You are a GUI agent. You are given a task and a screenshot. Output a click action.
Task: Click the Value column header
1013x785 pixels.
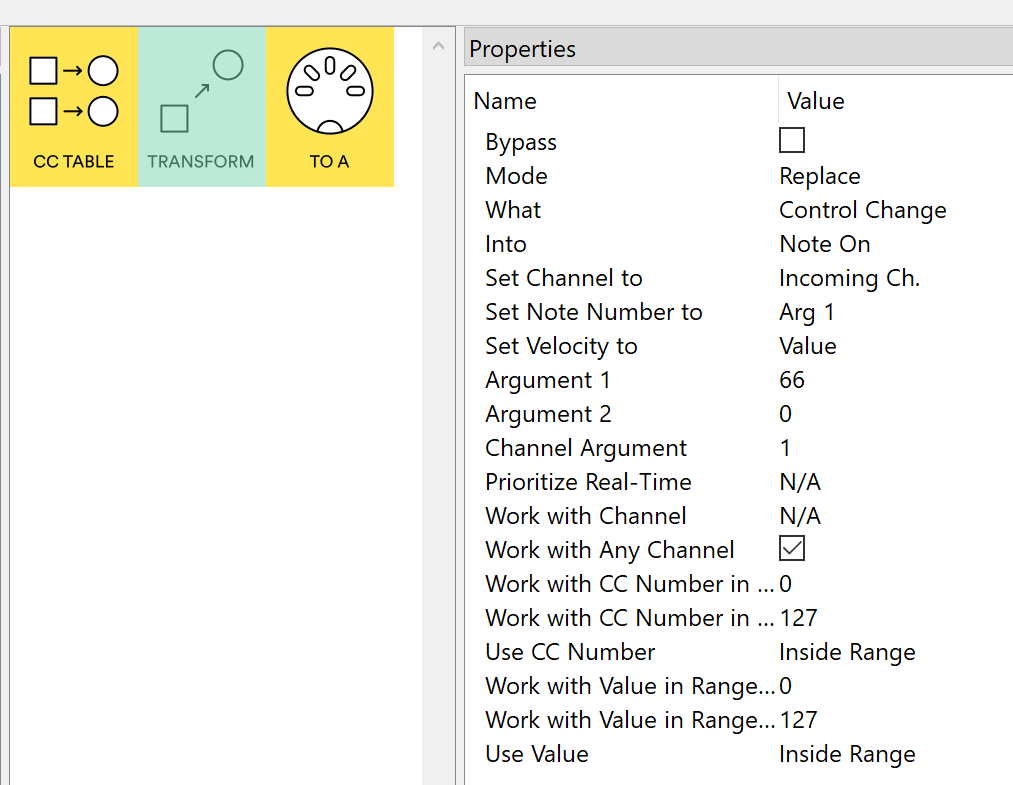[x=816, y=101]
